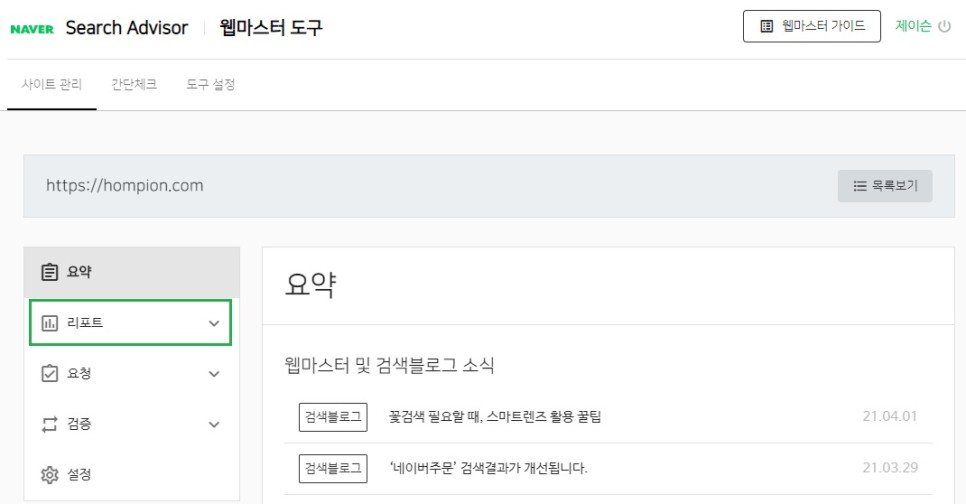This screenshot has height=504, width=966.
Task: Click the book icon in 웹마스터 가이드
Action: [767, 27]
